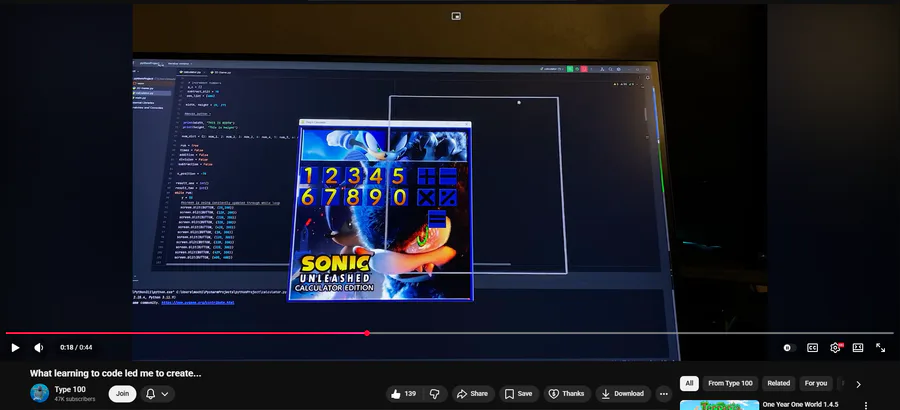Click the 'Sonic Unleashed Calculator Edition' logo in video
Image resolution: width=900 pixels, height=410 pixels.
pos(336,274)
